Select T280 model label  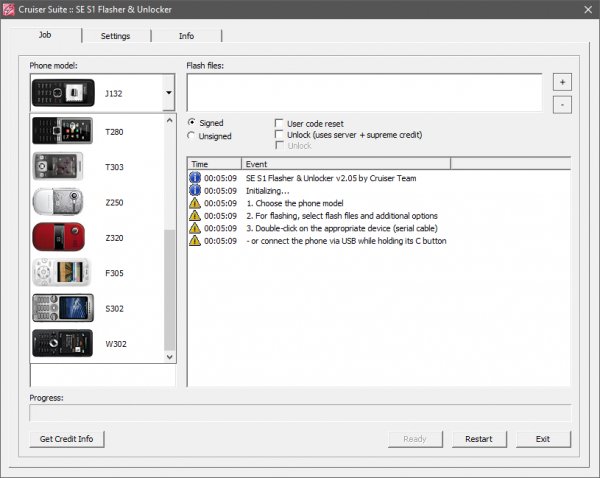pos(114,132)
